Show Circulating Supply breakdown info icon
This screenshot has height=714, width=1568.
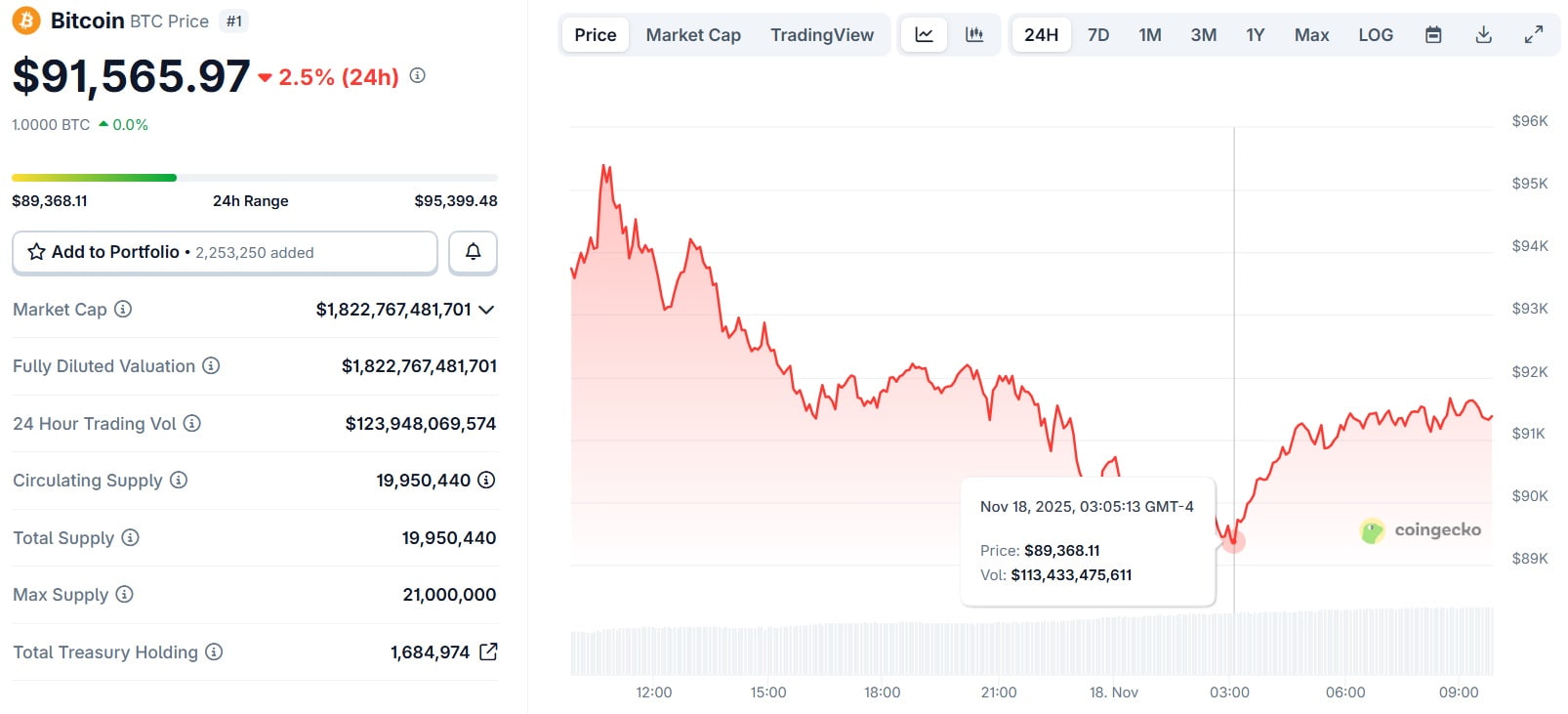click(x=486, y=481)
